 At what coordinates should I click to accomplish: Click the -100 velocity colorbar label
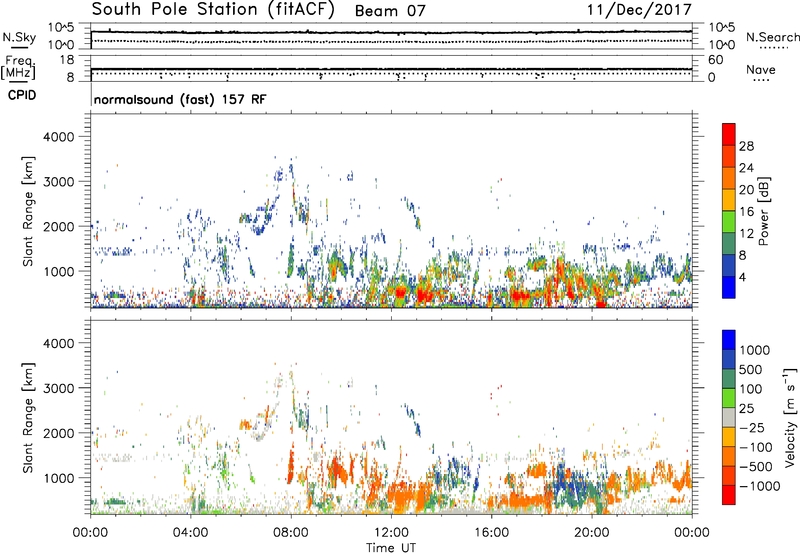pyautogui.click(x=756, y=447)
